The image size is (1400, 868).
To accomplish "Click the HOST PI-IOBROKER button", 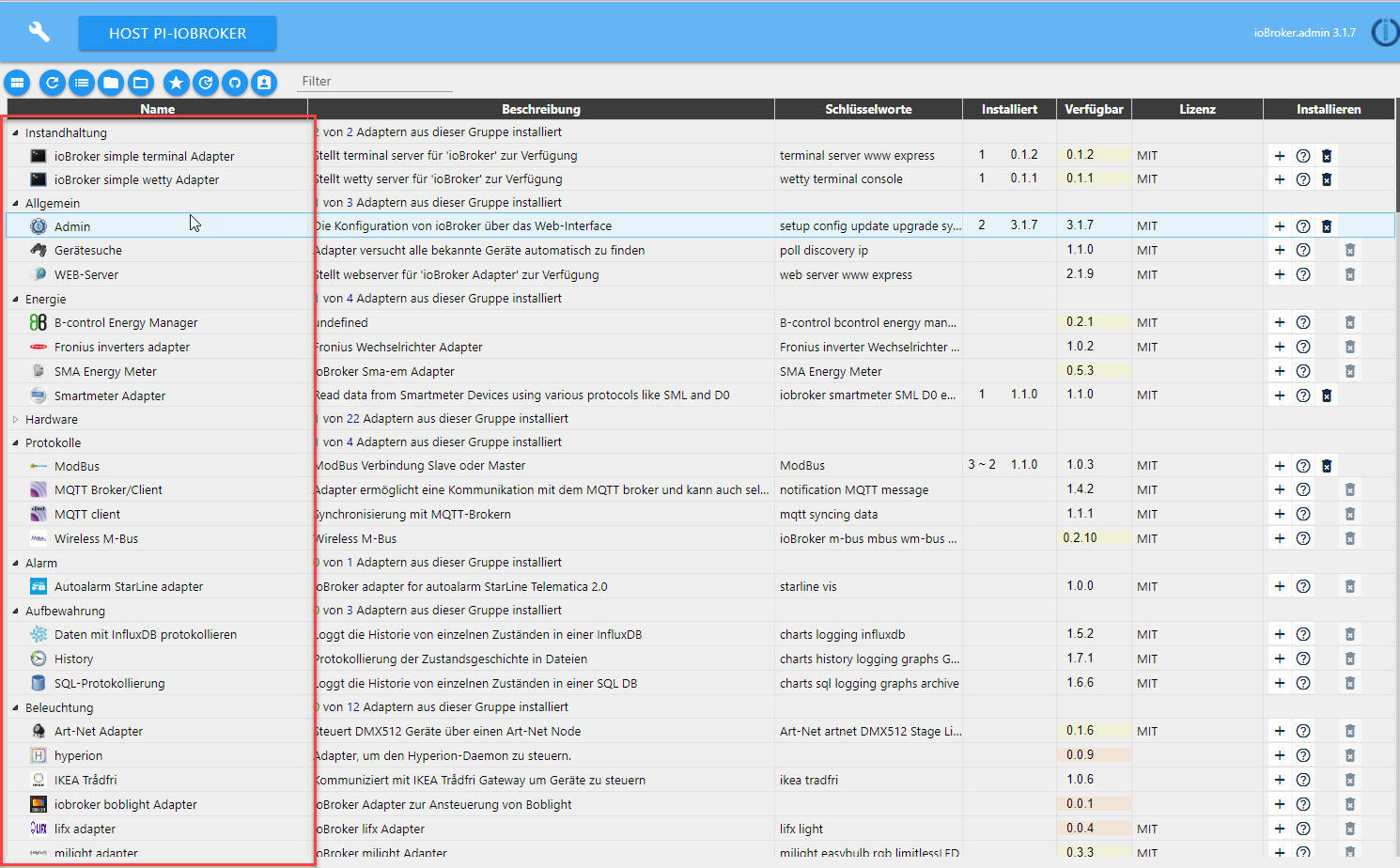I will [x=178, y=33].
